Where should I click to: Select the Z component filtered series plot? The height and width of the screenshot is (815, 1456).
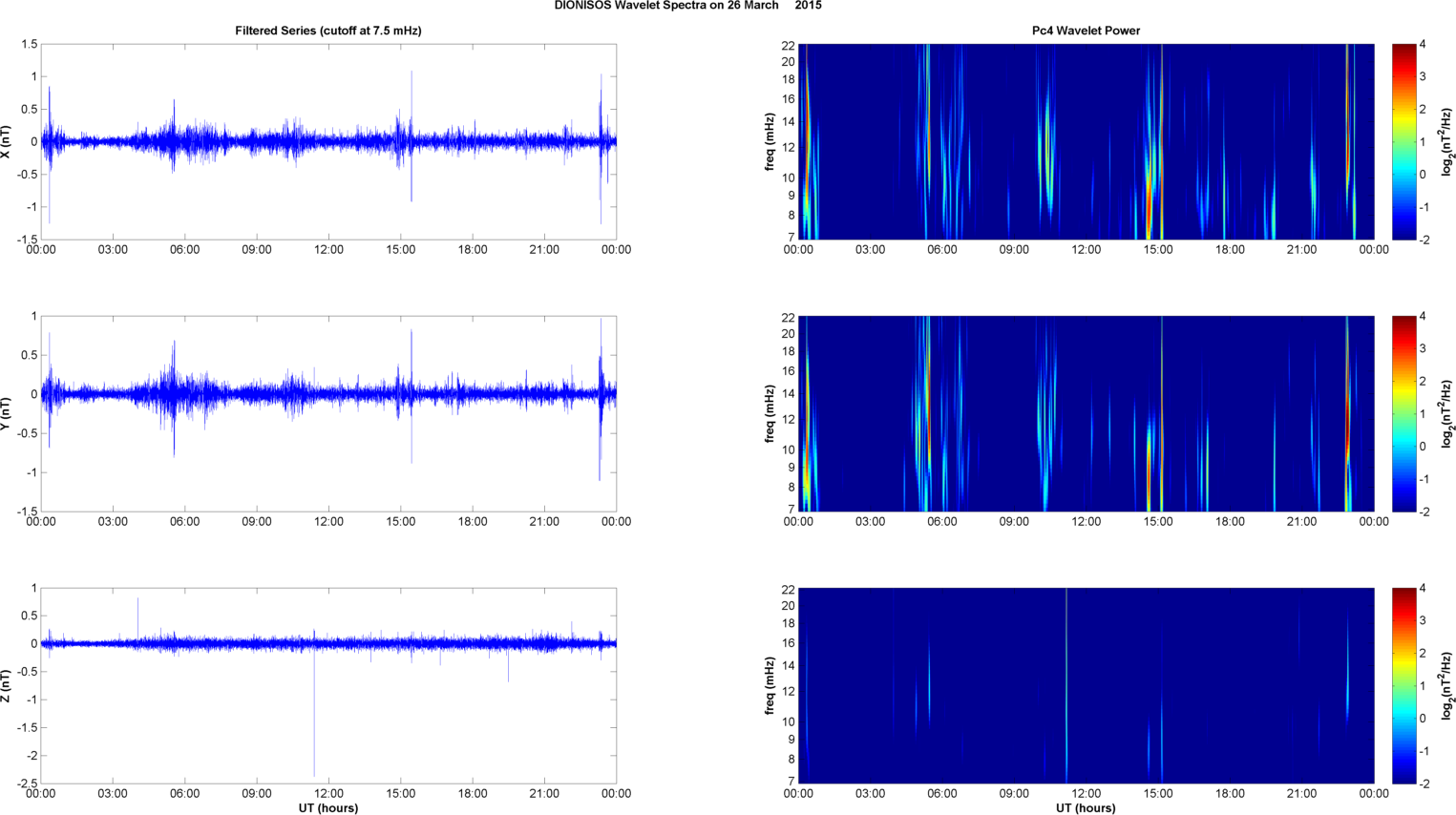tap(328, 685)
